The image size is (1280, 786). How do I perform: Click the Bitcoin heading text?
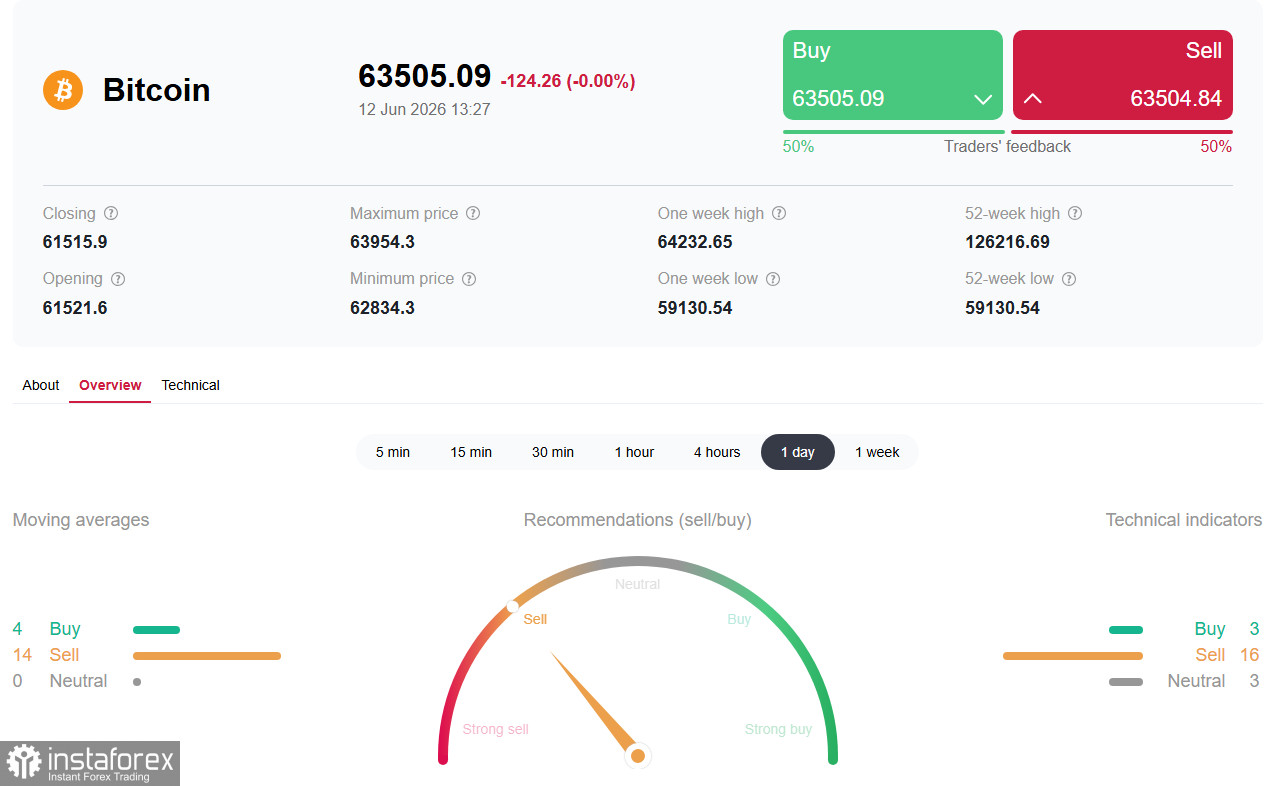point(157,90)
